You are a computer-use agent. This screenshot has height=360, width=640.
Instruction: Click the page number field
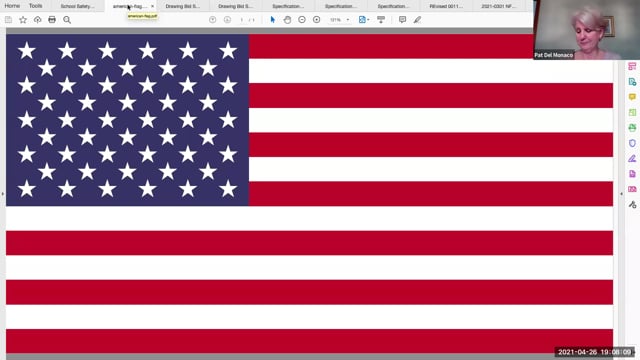tap(242, 20)
